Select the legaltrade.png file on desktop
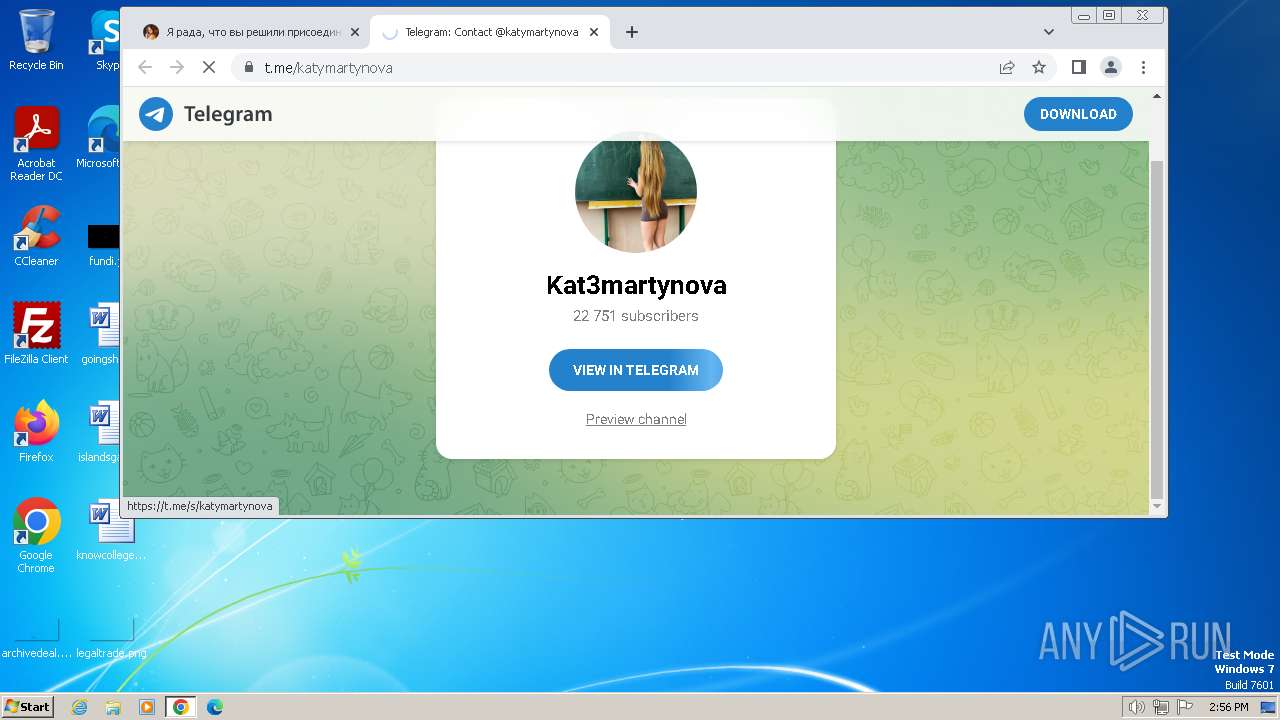Image resolution: width=1280 pixels, height=720 pixels. click(x=112, y=637)
